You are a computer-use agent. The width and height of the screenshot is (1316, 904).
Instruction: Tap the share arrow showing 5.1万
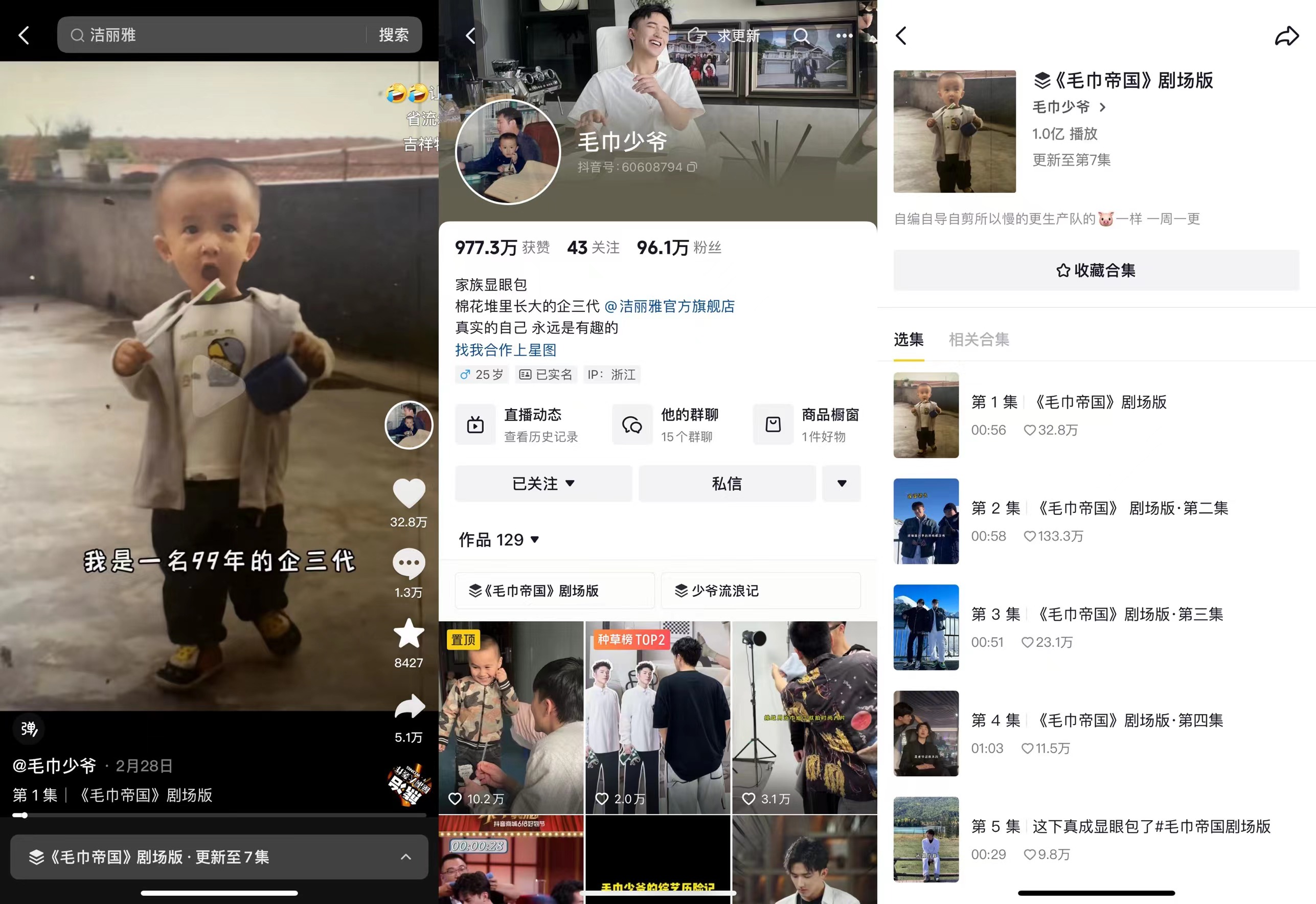tap(409, 707)
